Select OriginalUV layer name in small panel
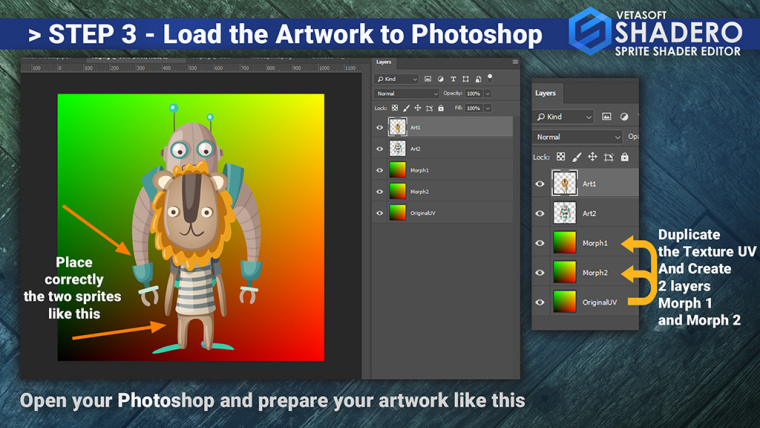The height and width of the screenshot is (428, 760). click(423, 213)
